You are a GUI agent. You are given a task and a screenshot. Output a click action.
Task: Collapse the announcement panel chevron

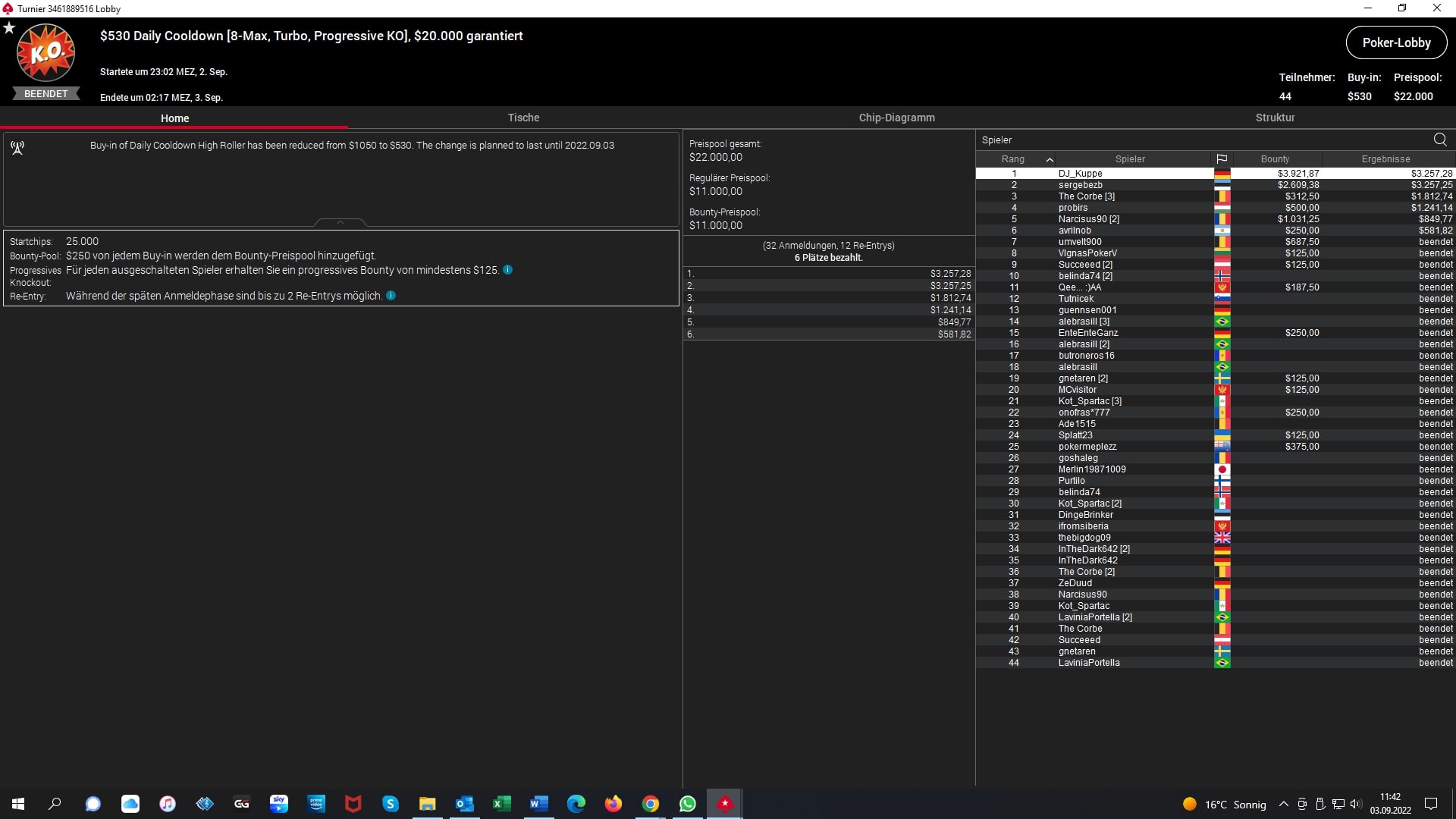(x=340, y=222)
